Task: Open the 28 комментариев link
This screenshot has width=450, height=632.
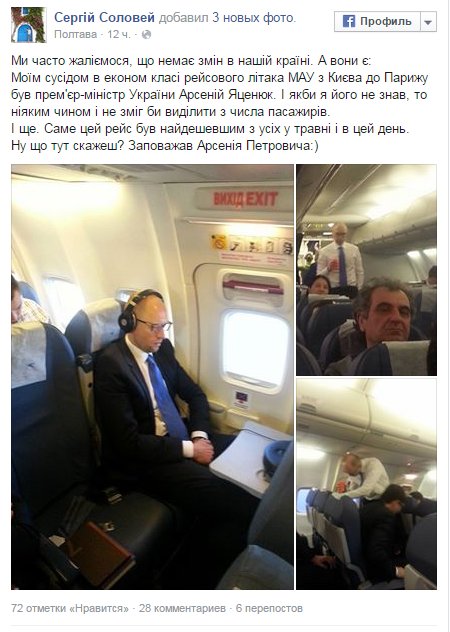Action: click(182, 608)
